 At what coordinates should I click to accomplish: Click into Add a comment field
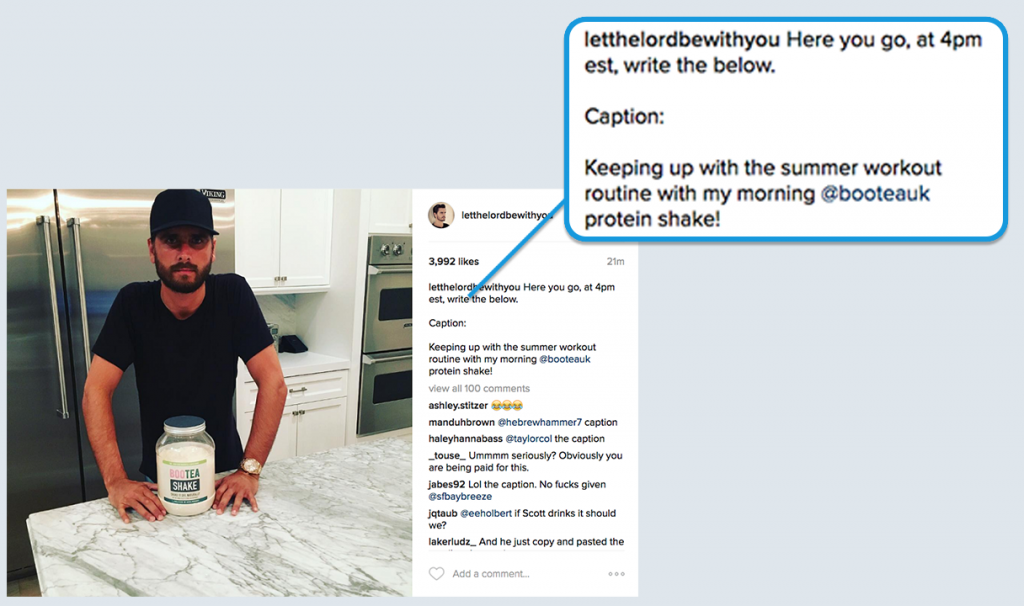(x=490, y=574)
